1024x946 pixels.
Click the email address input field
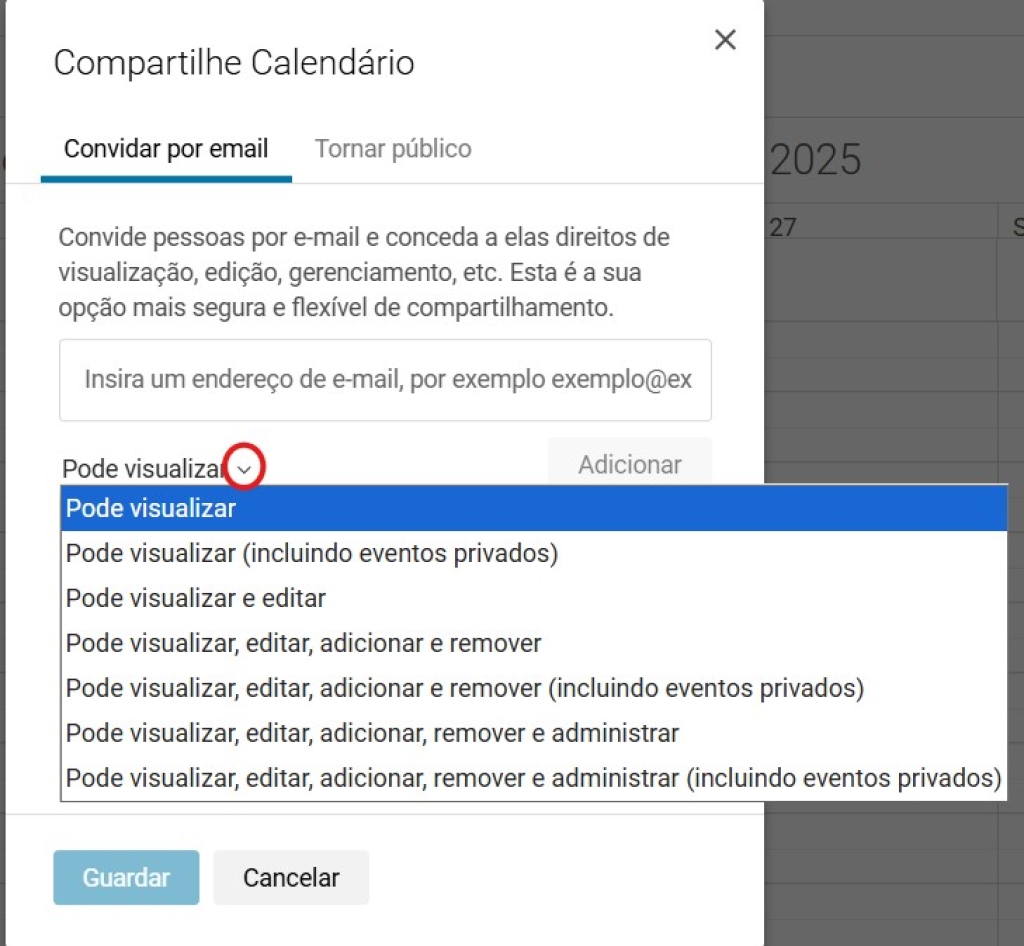[x=385, y=380]
